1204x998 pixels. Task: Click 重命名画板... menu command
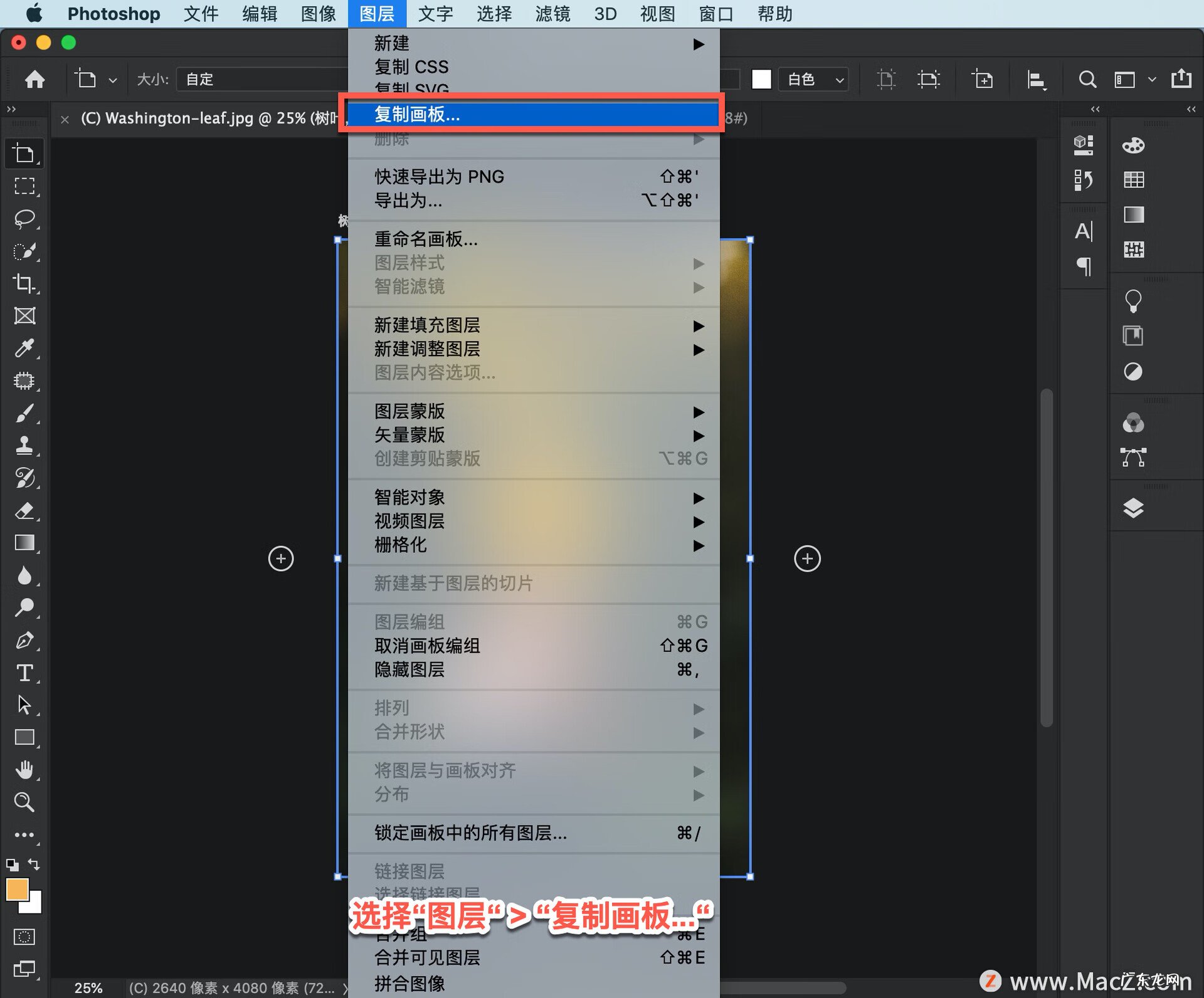(426, 239)
